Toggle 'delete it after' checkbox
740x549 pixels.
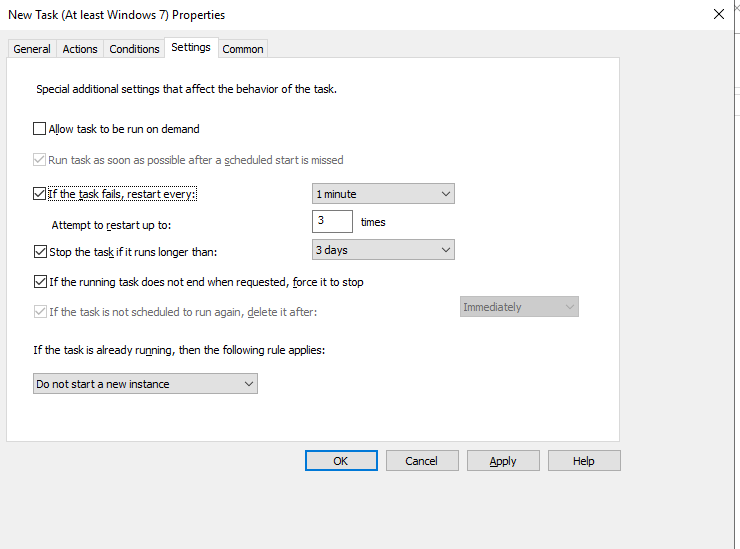[x=40, y=312]
